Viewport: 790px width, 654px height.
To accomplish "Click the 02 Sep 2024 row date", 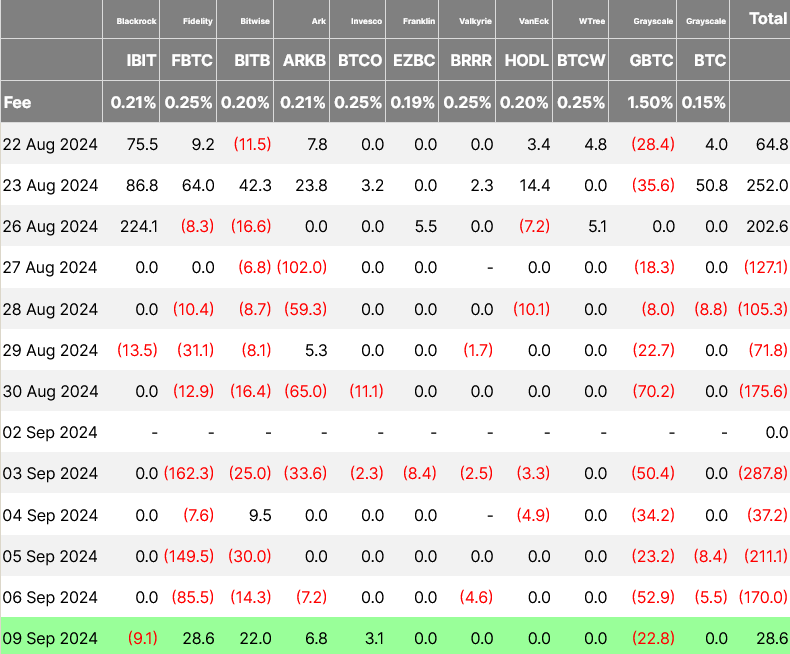I will click(x=50, y=433).
